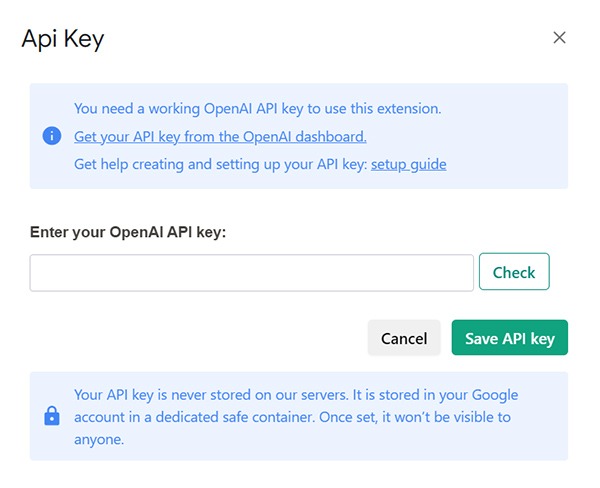Click the 'You need a working OpenAI API key' text

click(258, 109)
